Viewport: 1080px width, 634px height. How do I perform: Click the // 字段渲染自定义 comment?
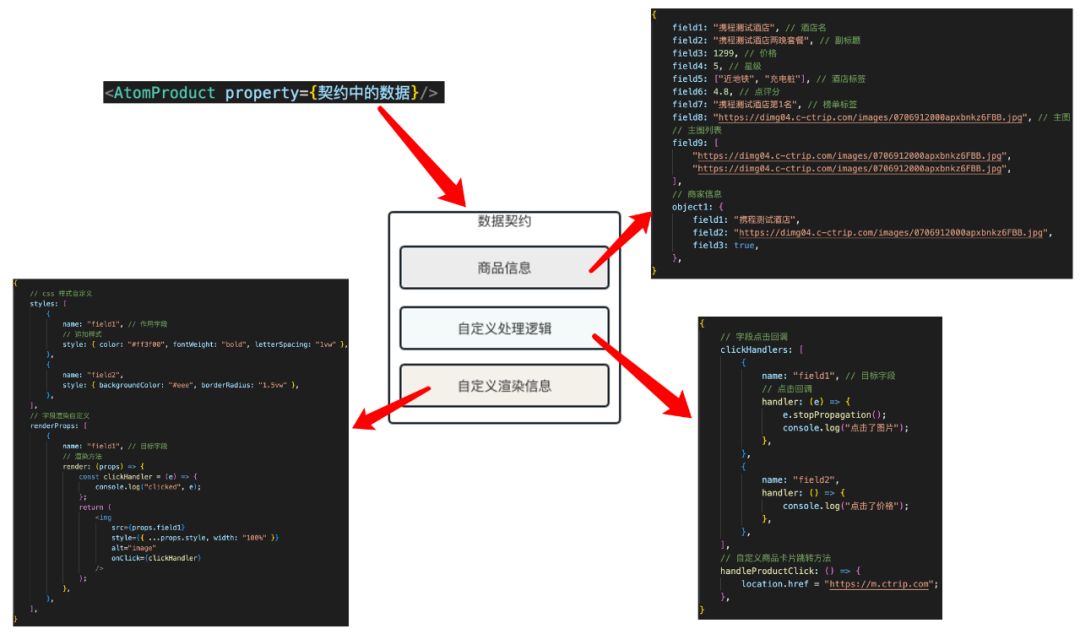tap(59, 416)
